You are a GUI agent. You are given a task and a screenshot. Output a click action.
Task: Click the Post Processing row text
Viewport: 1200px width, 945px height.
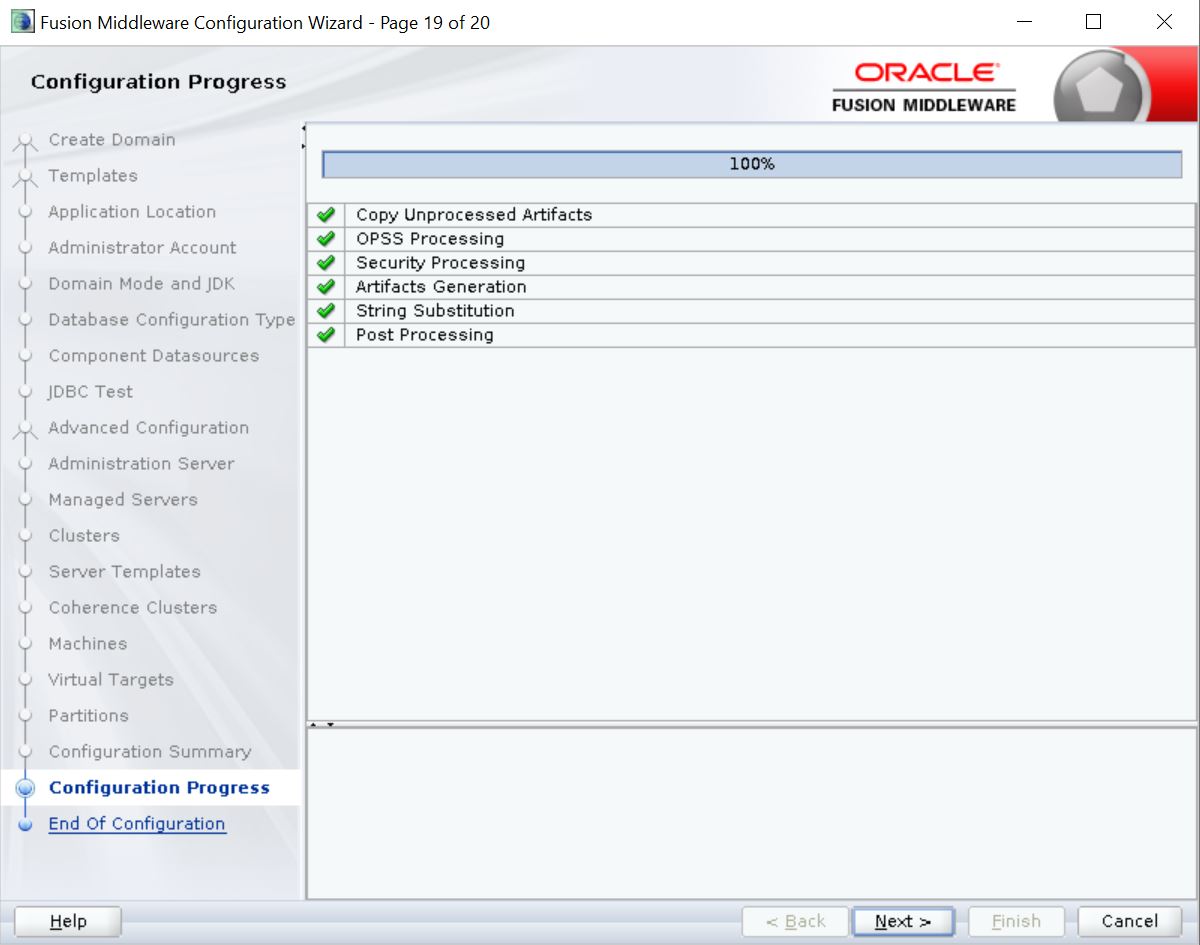coord(425,335)
